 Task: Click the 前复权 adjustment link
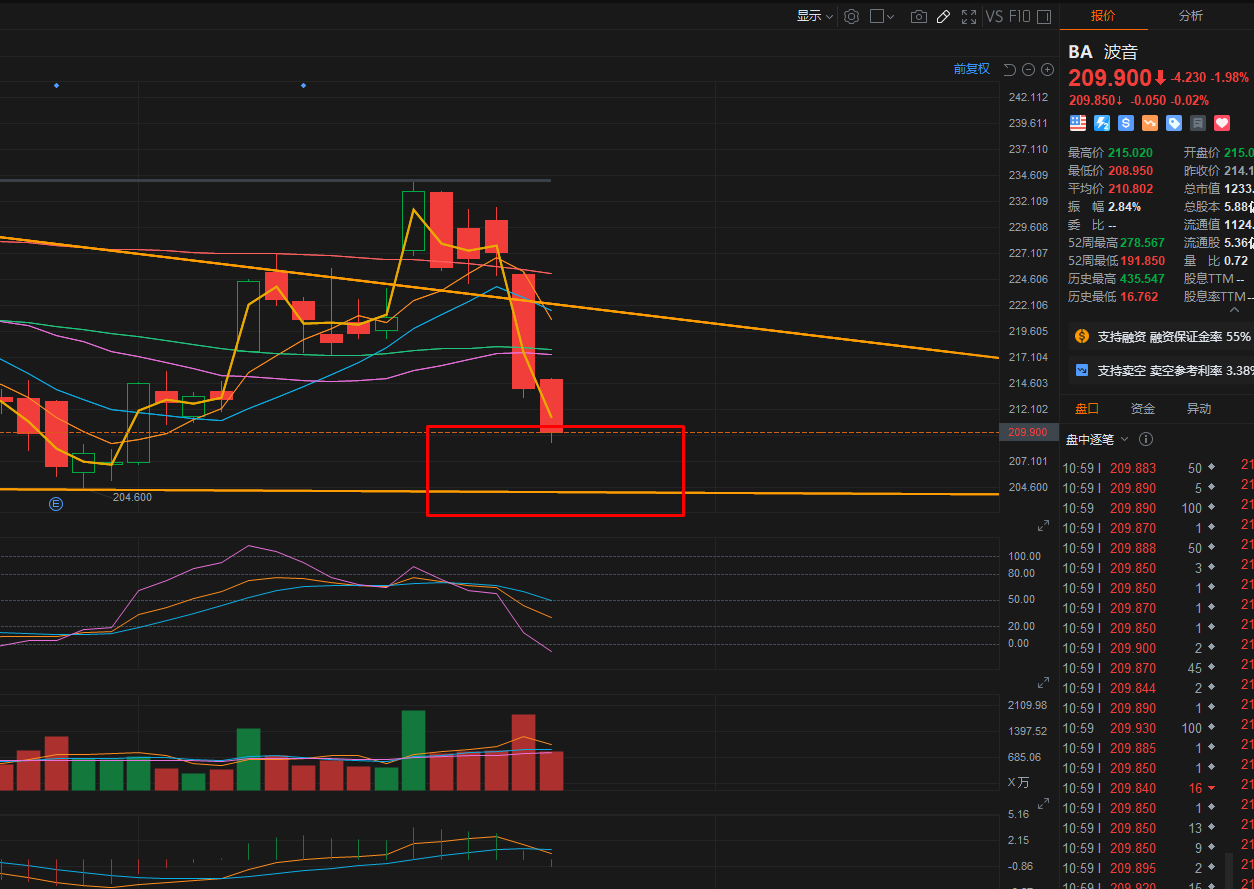971,69
